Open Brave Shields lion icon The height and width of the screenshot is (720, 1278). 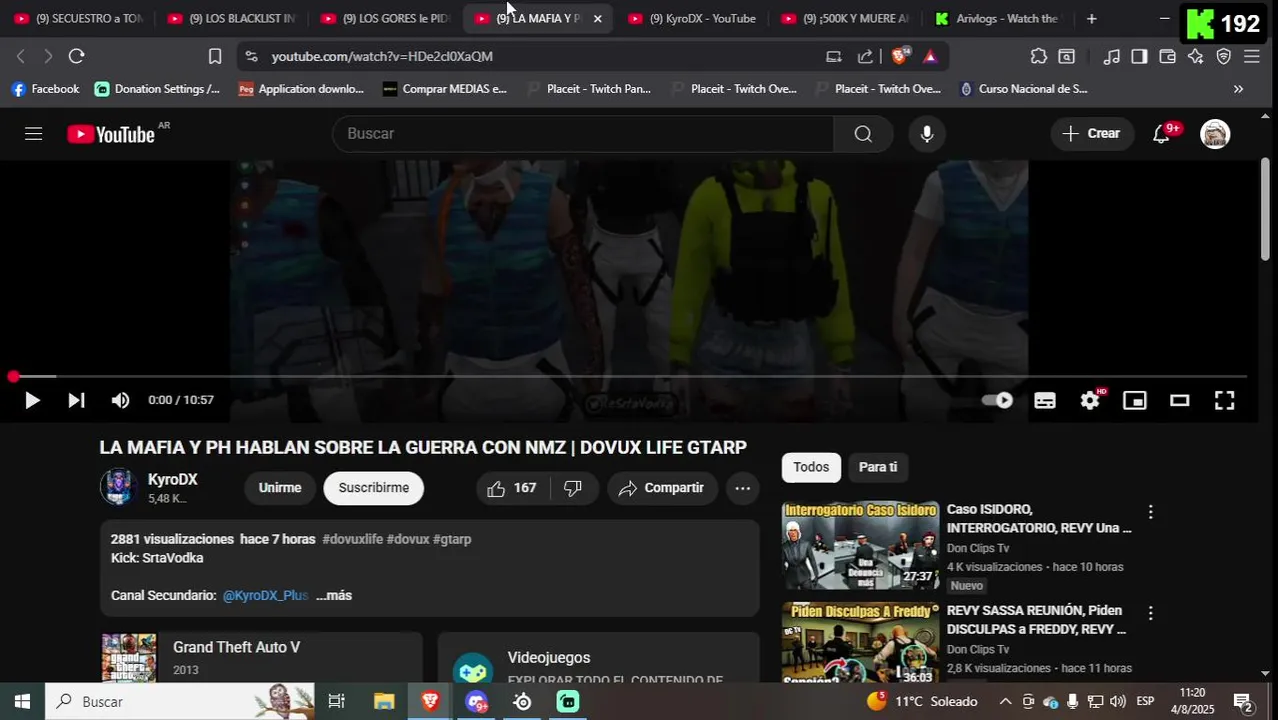(x=900, y=56)
